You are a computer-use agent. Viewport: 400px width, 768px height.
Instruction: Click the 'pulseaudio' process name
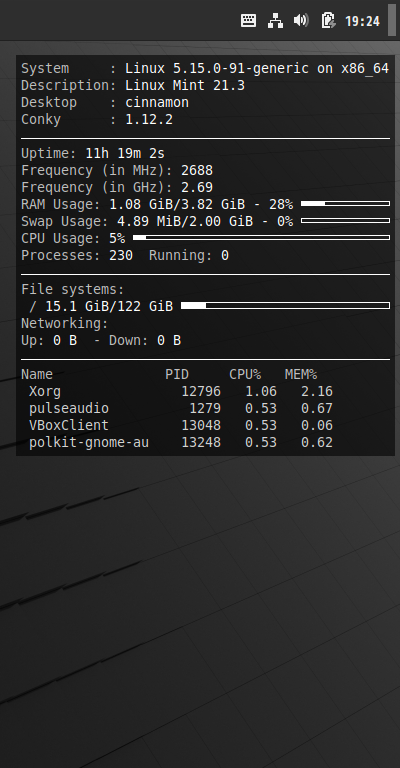pos(69,408)
